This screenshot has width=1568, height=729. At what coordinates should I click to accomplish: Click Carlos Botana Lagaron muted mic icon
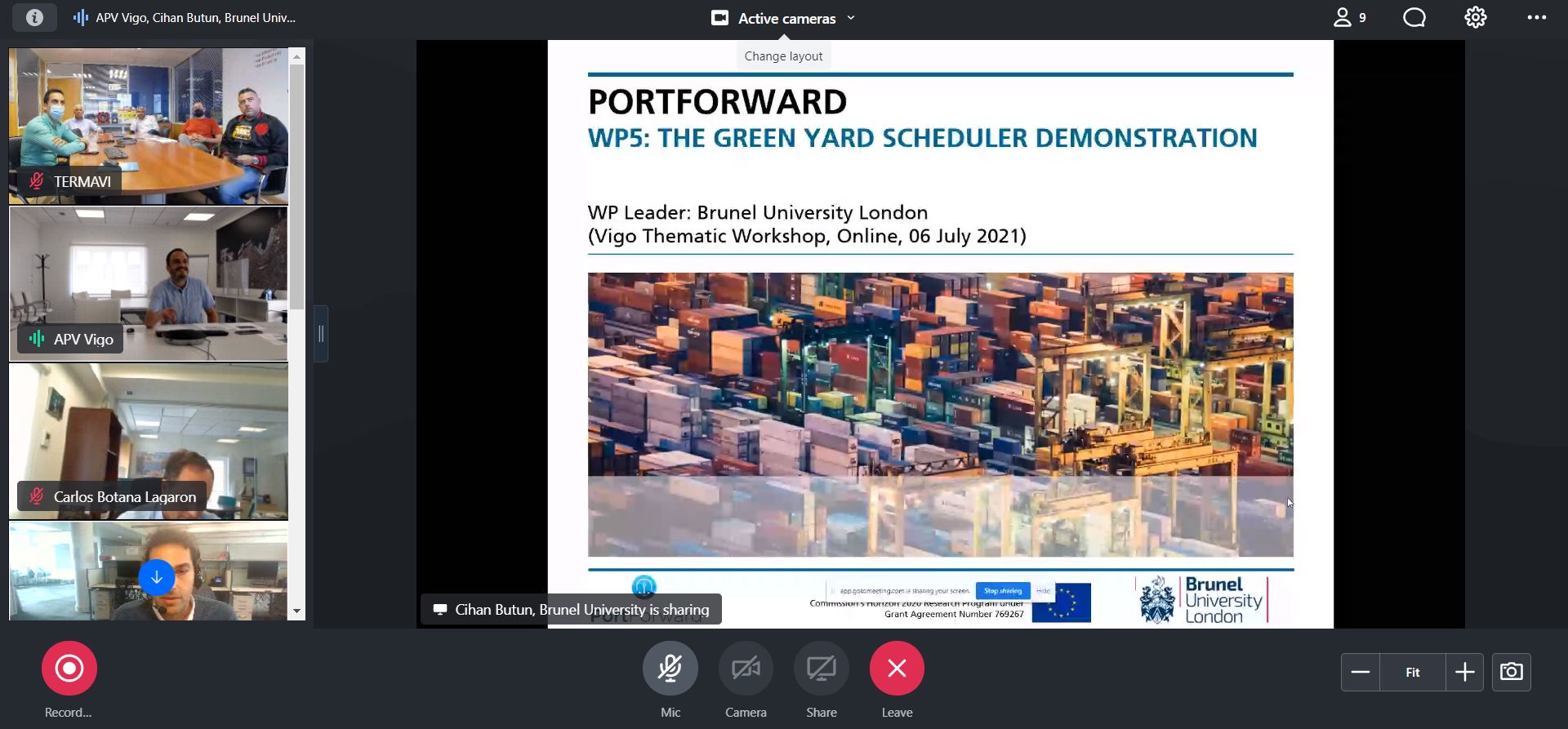(x=37, y=496)
